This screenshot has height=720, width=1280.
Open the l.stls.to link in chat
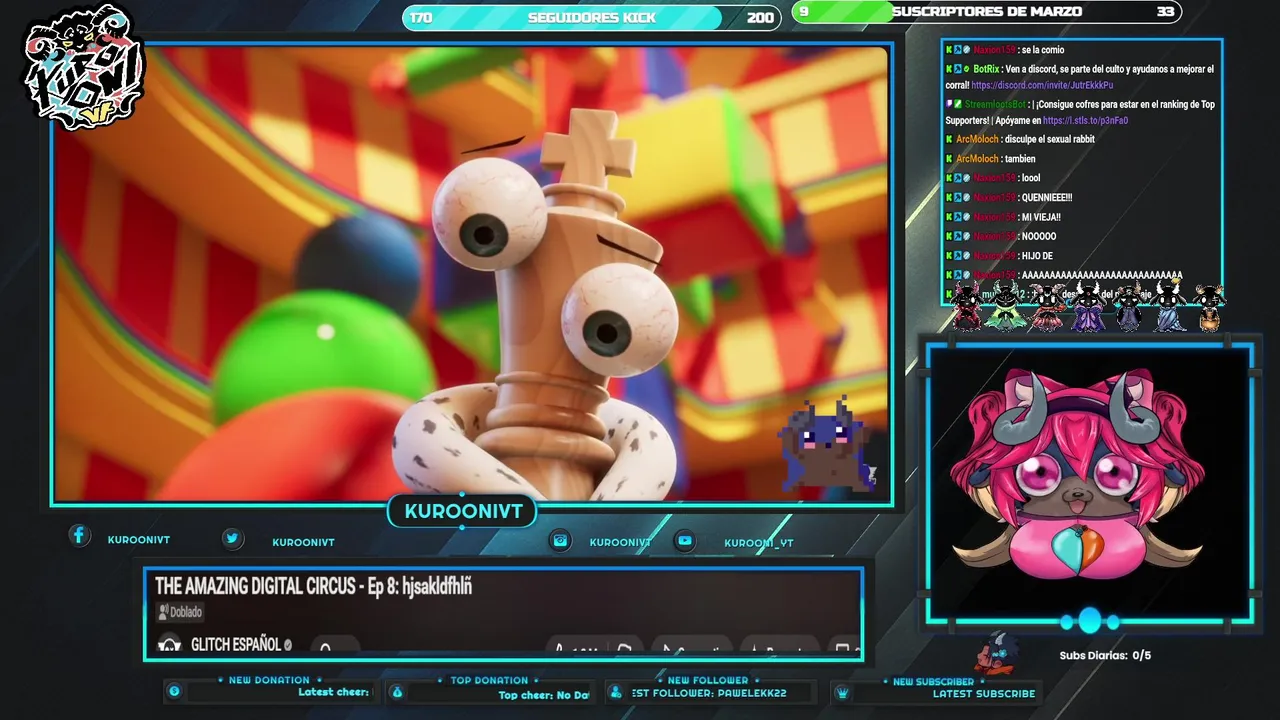(1085, 121)
